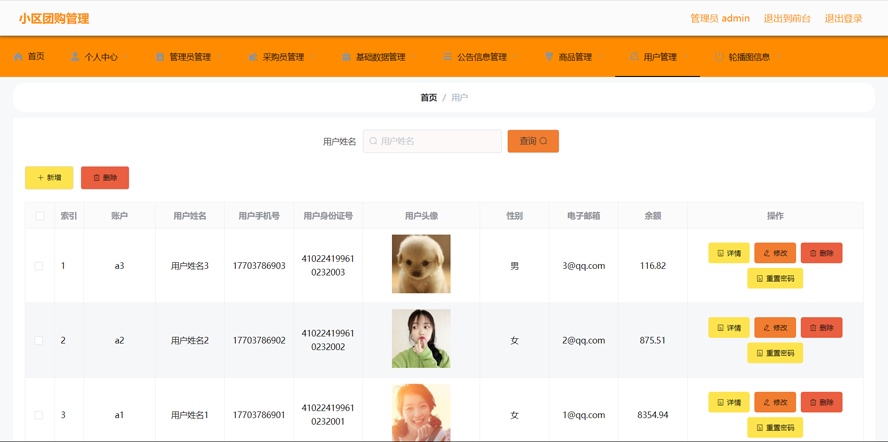888x442 pixels.
Task: Click the email cell 3@qq.com
Action: (x=584, y=266)
